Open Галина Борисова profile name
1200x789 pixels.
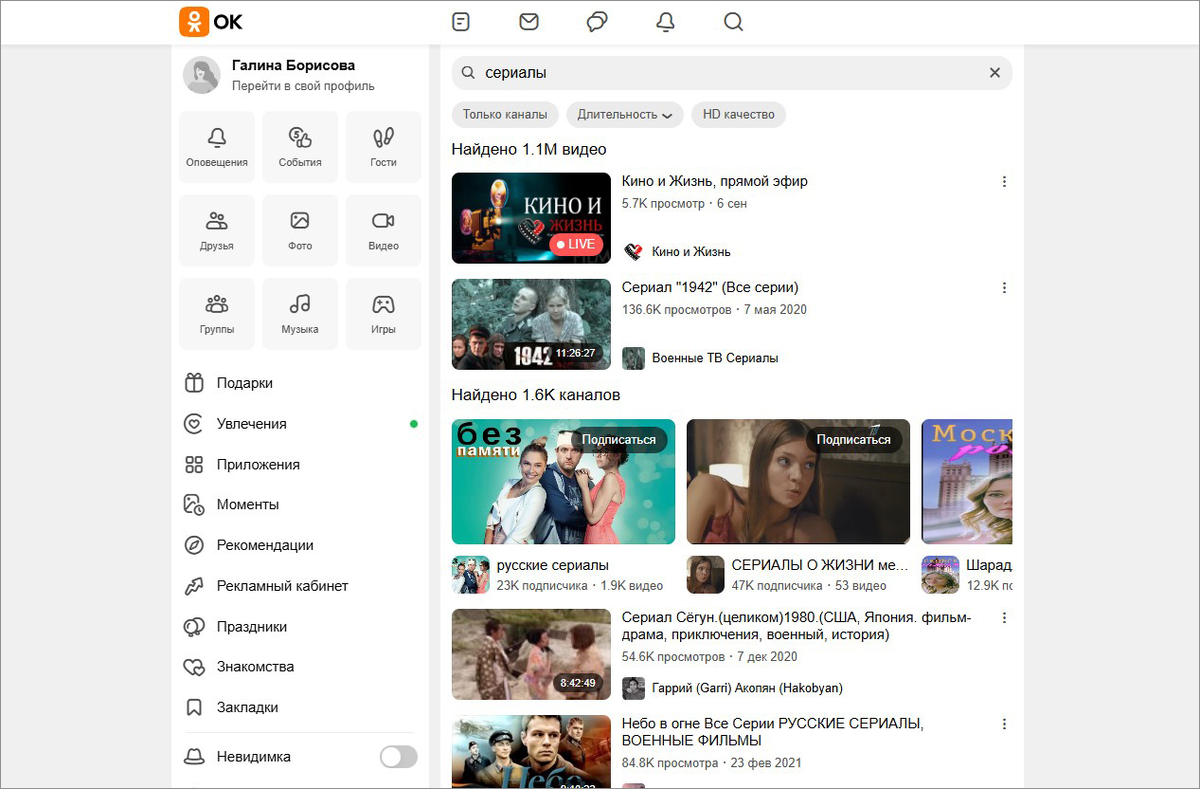[293, 65]
